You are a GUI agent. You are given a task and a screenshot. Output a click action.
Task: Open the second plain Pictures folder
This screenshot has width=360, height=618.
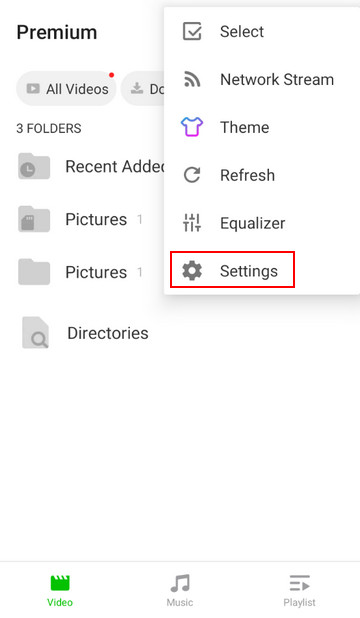pos(80,272)
